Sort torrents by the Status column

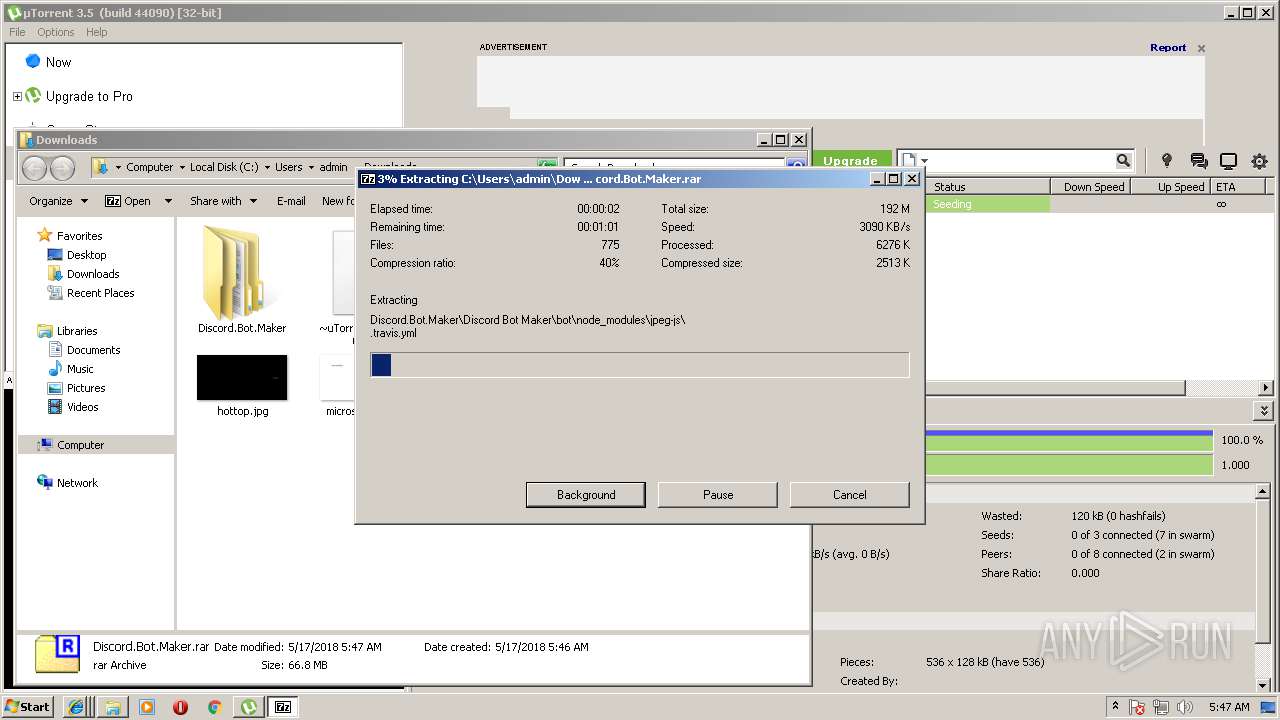coord(988,187)
